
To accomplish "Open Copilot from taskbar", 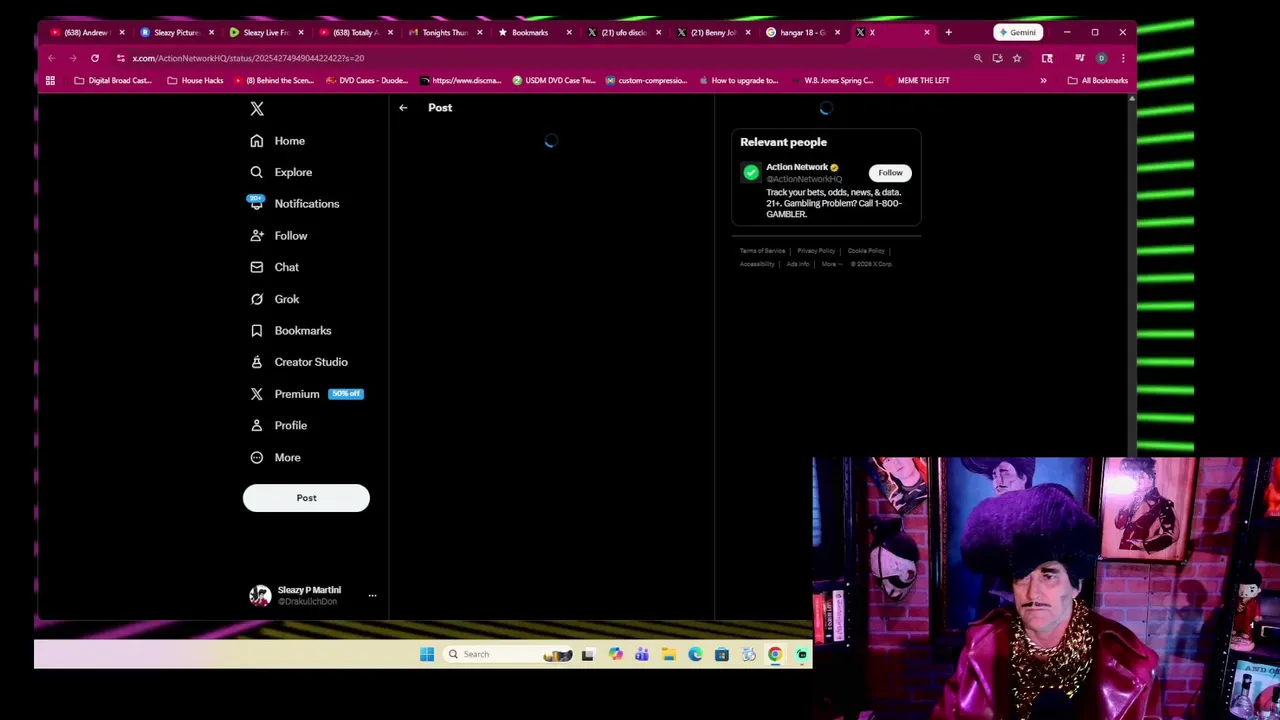I will point(615,655).
